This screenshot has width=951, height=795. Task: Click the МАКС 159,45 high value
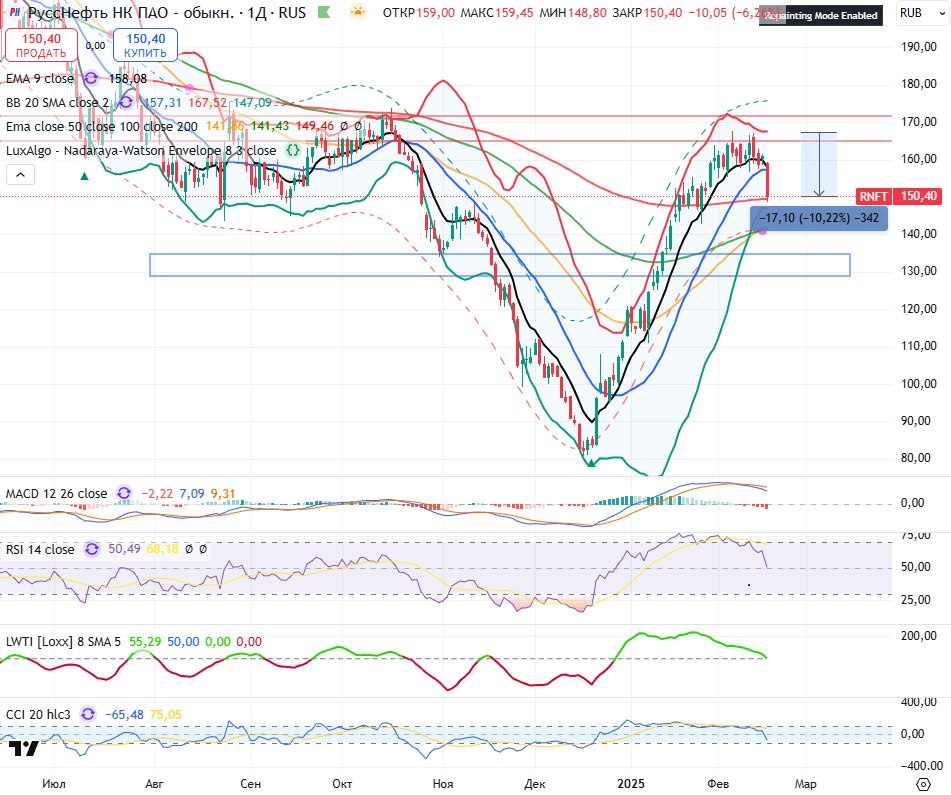(497, 13)
